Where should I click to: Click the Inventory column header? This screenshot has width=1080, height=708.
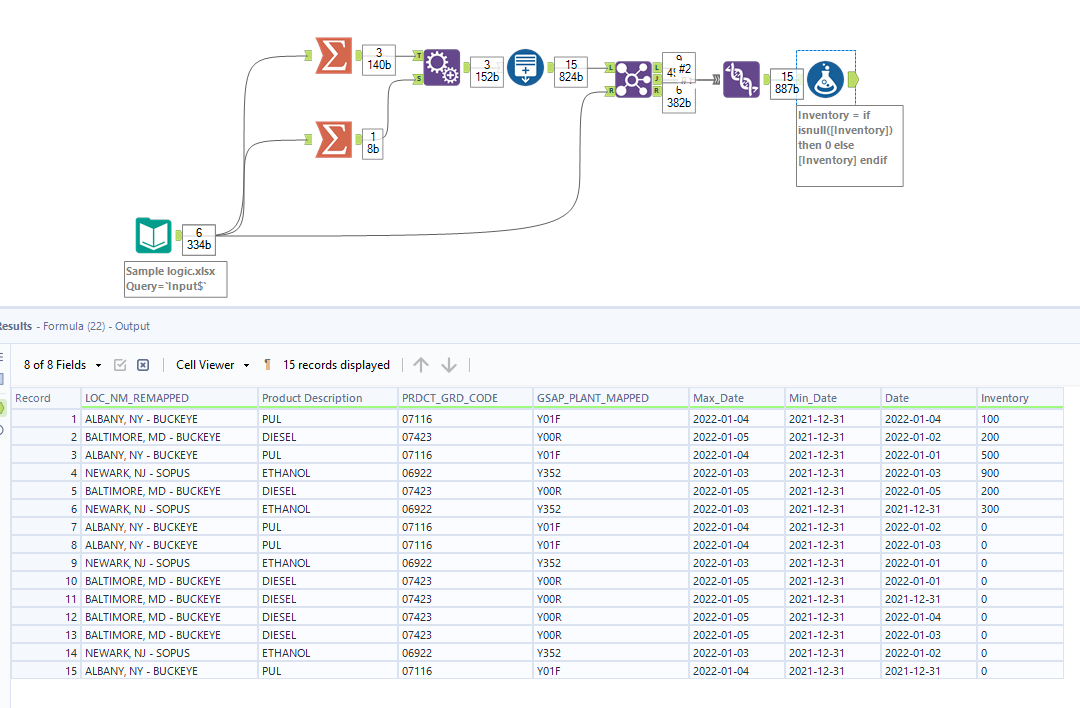[1005, 398]
